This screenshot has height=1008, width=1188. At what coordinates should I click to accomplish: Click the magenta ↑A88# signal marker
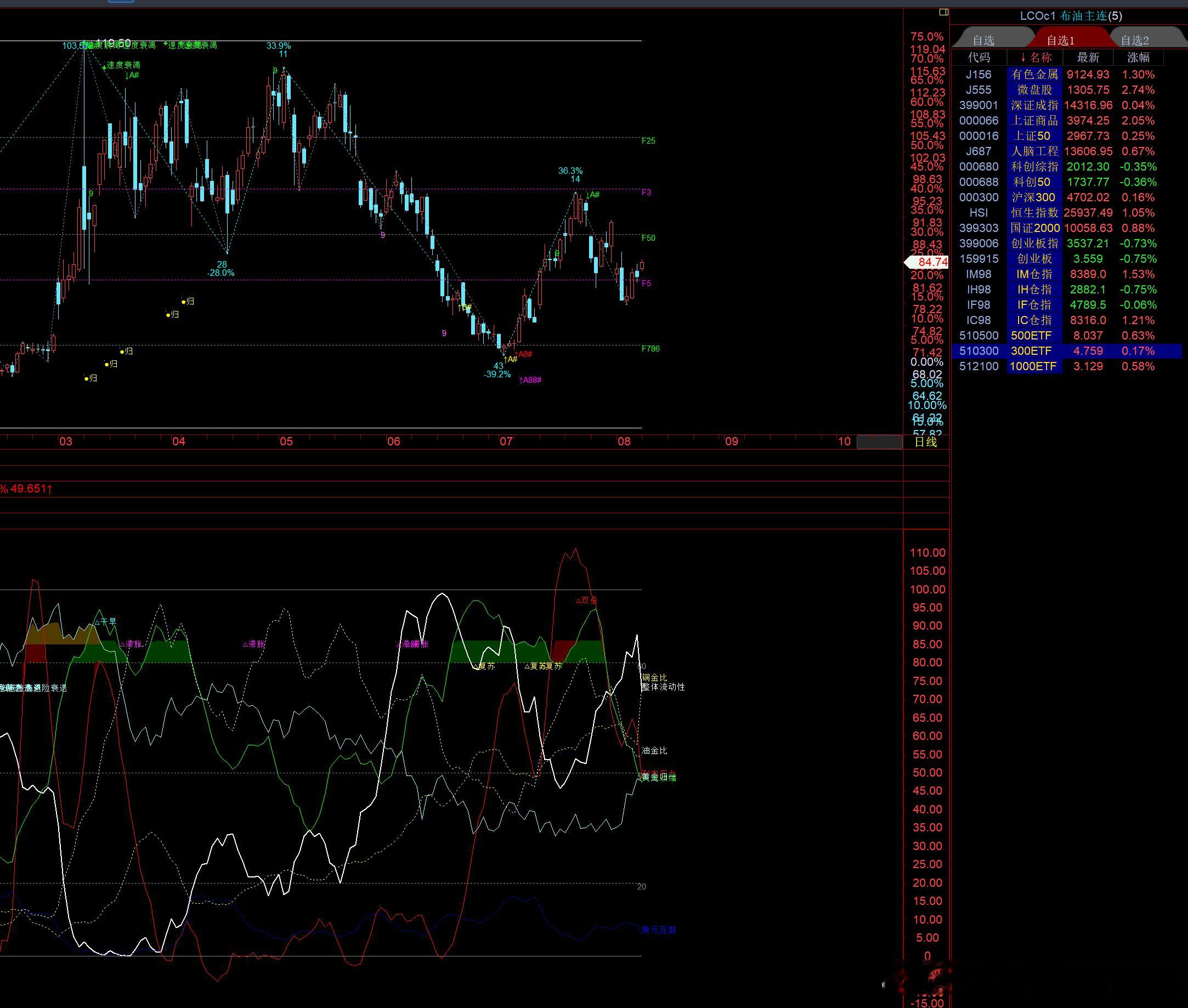pos(530,380)
